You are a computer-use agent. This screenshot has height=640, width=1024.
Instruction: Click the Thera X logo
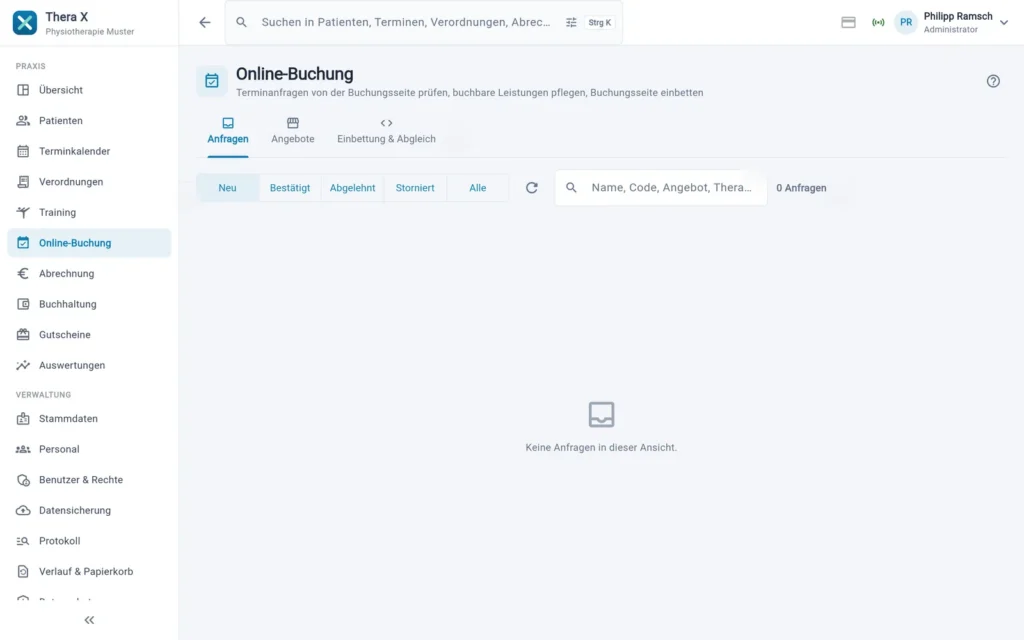click(x=25, y=22)
